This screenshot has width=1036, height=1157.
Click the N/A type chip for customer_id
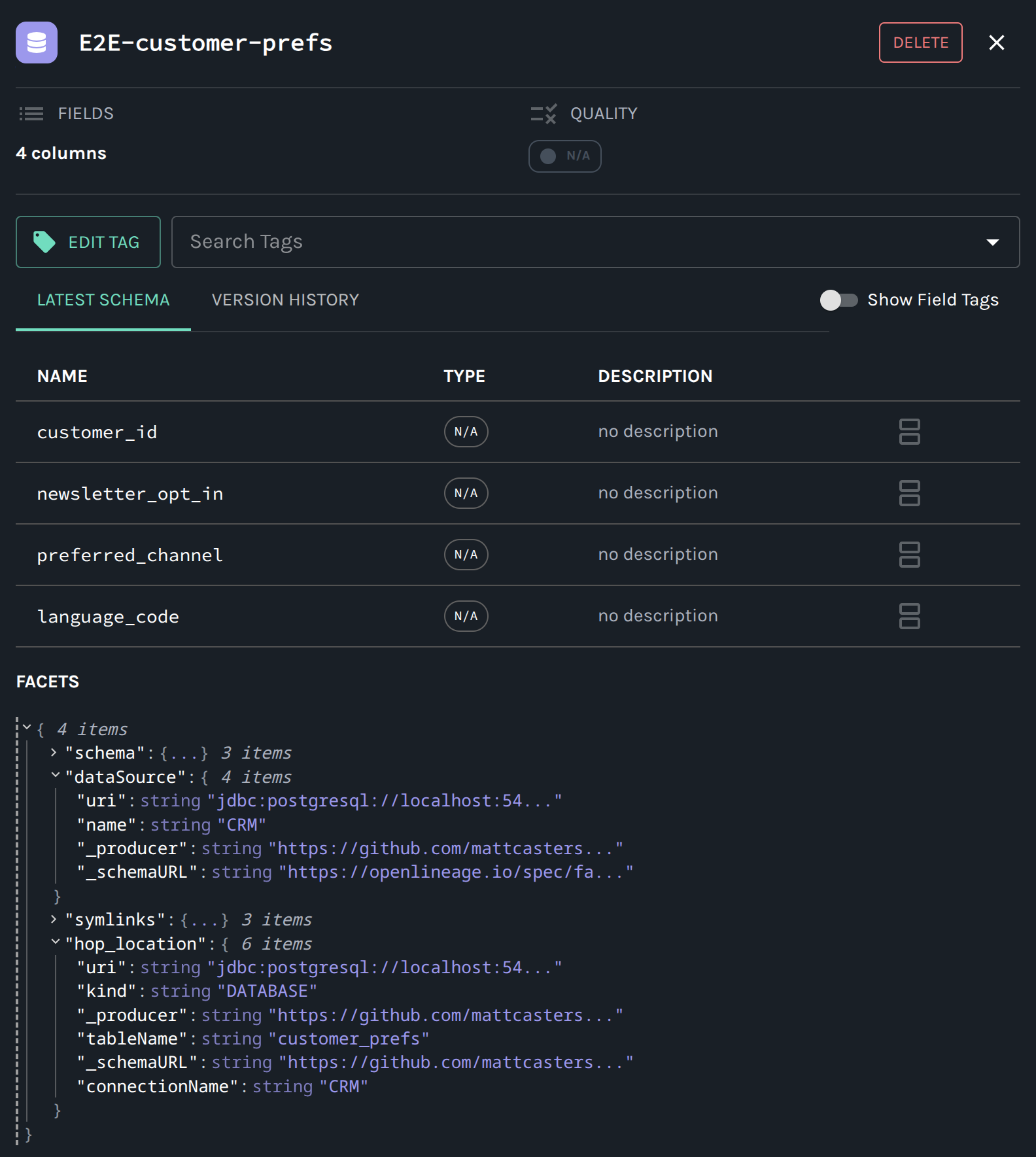pyautogui.click(x=466, y=432)
